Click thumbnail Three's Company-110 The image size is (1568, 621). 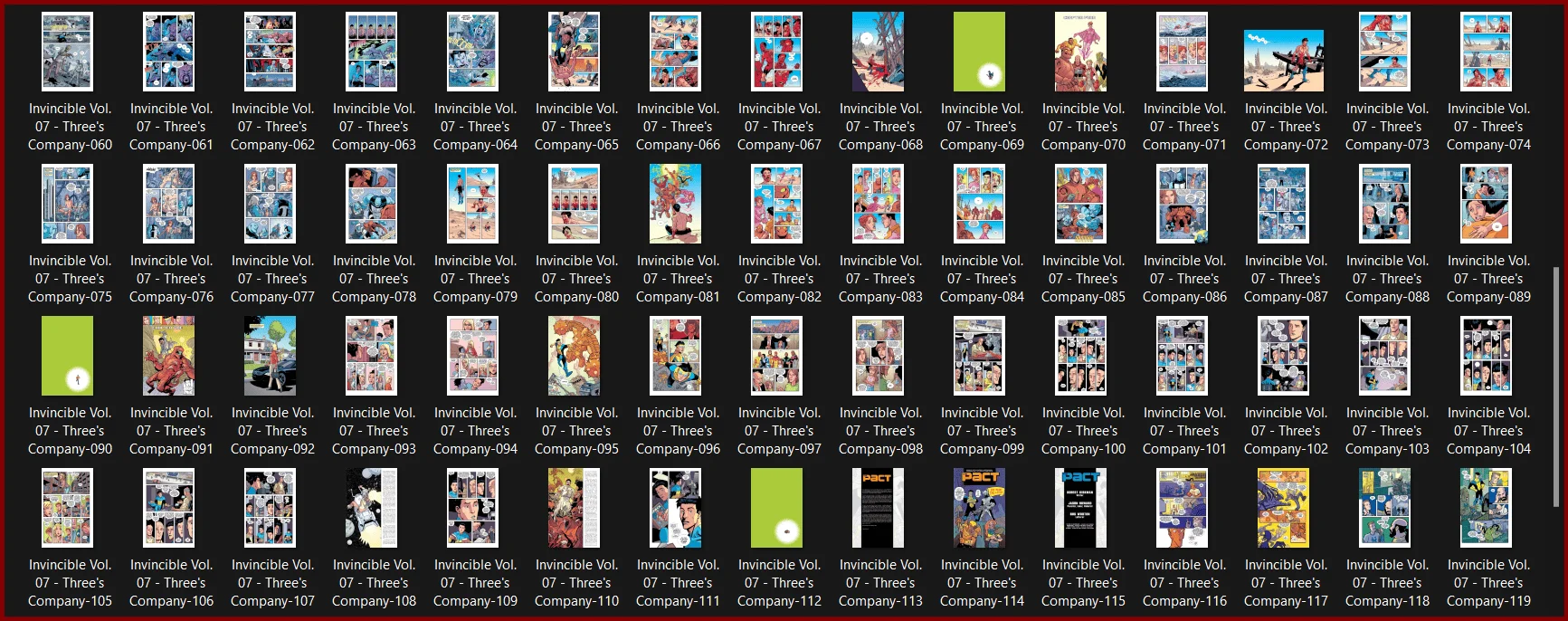pyautogui.click(x=574, y=508)
